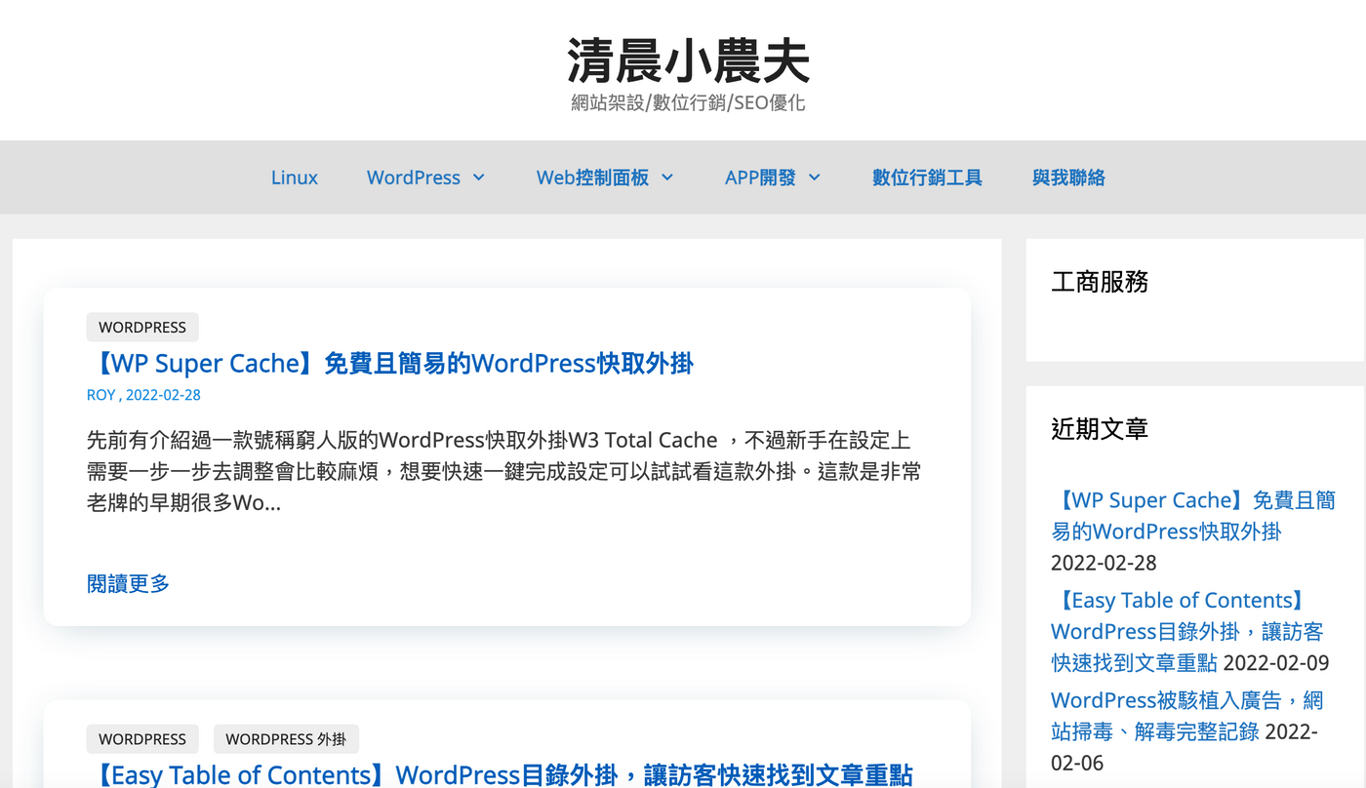Open sidebar recent post Easy Table of Contents link

pyautogui.click(x=1187, y=631)
